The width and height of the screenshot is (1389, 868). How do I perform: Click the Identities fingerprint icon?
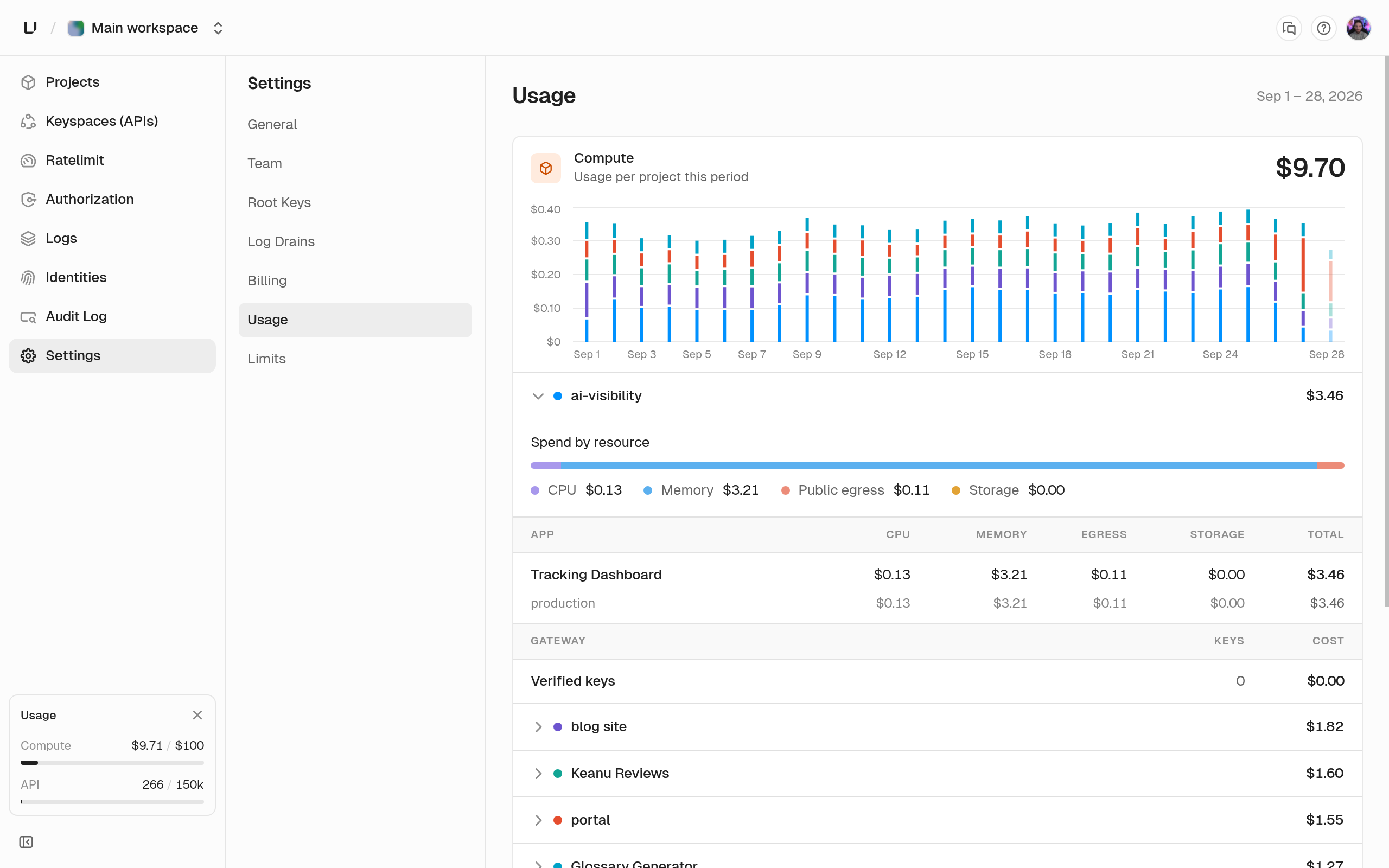coord(28,278)
